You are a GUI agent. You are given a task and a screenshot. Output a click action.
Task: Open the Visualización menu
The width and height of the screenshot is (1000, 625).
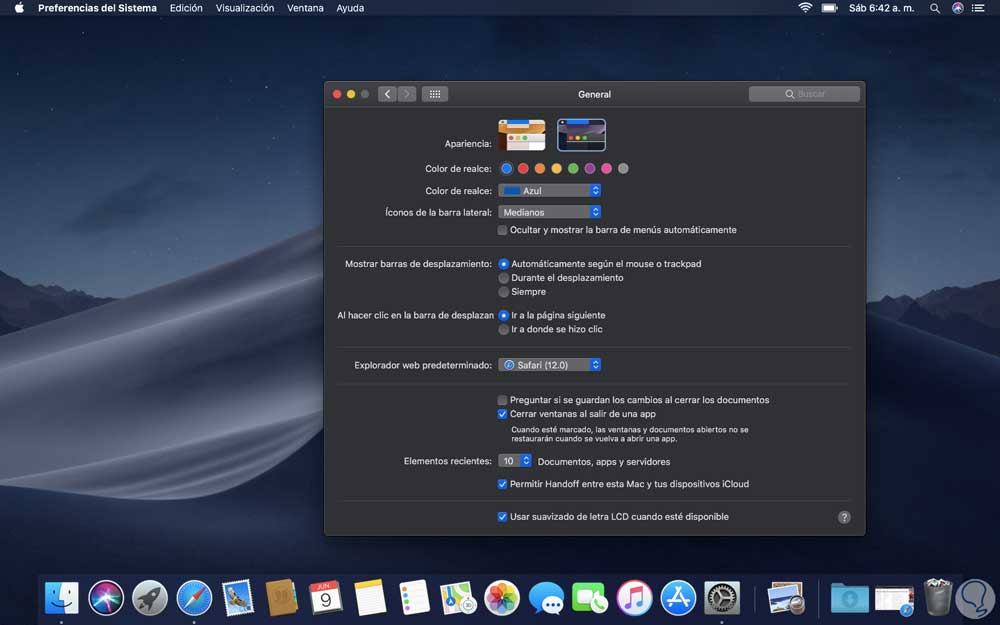(x=245, y=8)
